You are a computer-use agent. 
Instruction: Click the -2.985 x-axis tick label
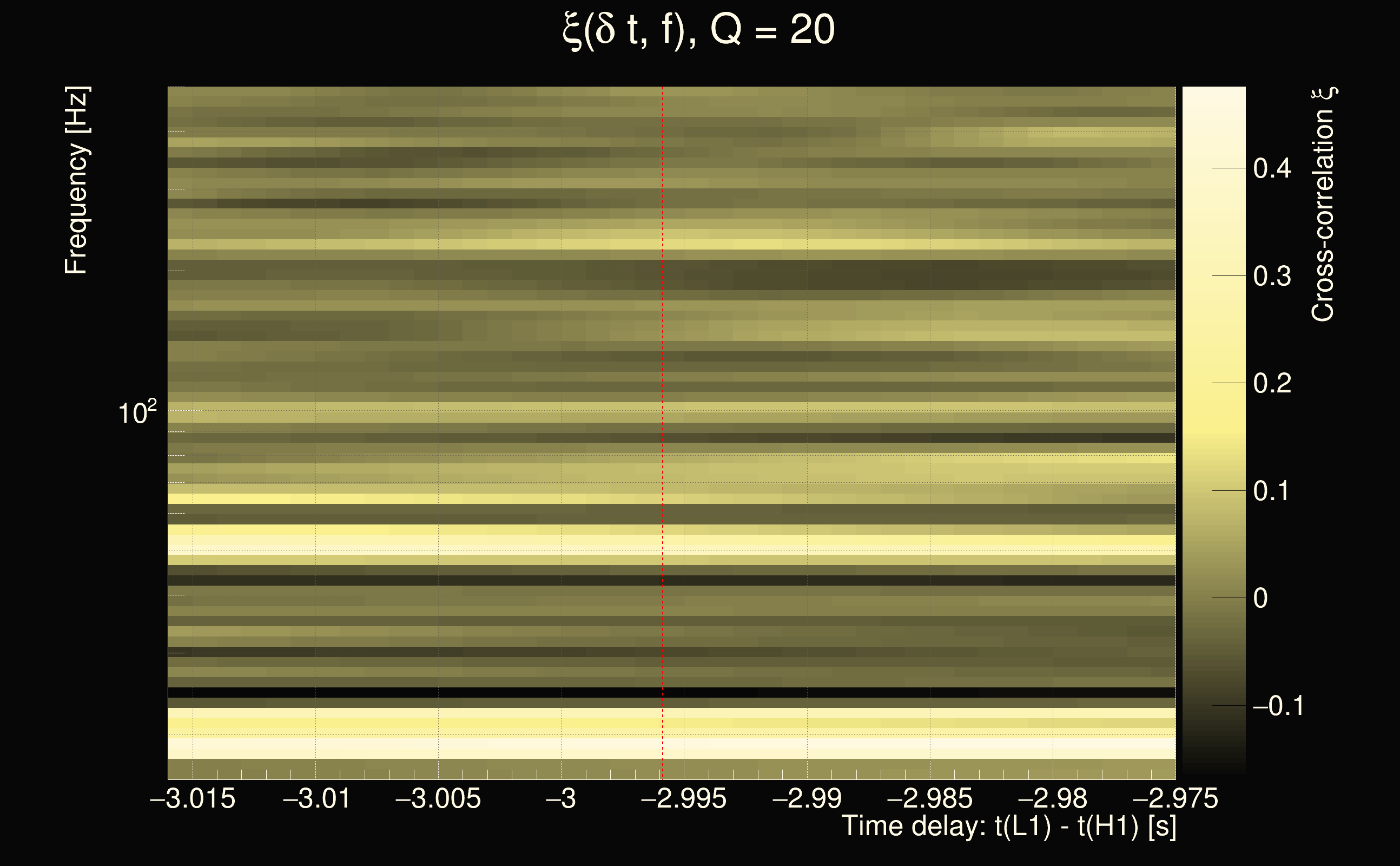click(x=929, y=798)
